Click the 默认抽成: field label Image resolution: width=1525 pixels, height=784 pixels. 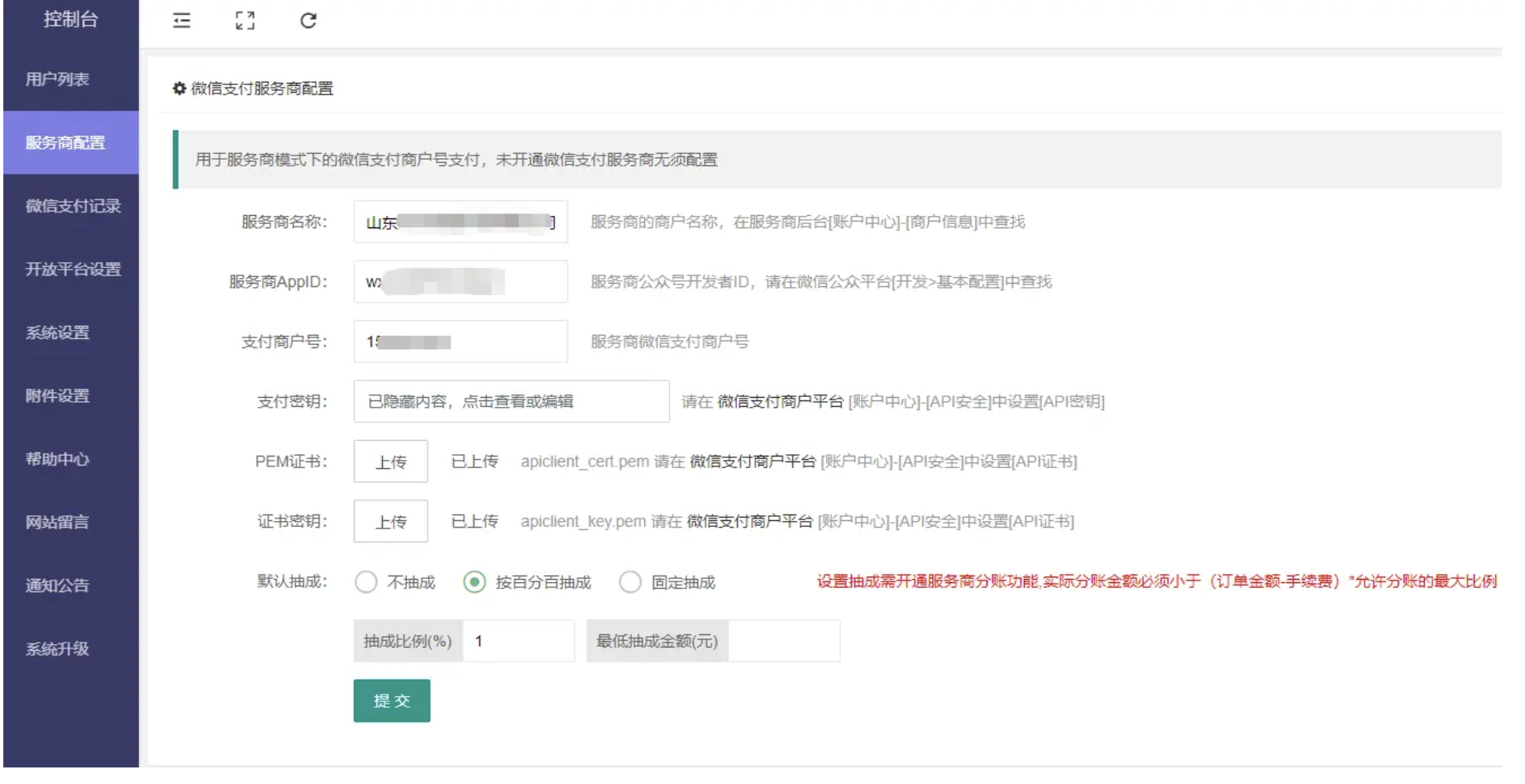[x=292, y=581]
